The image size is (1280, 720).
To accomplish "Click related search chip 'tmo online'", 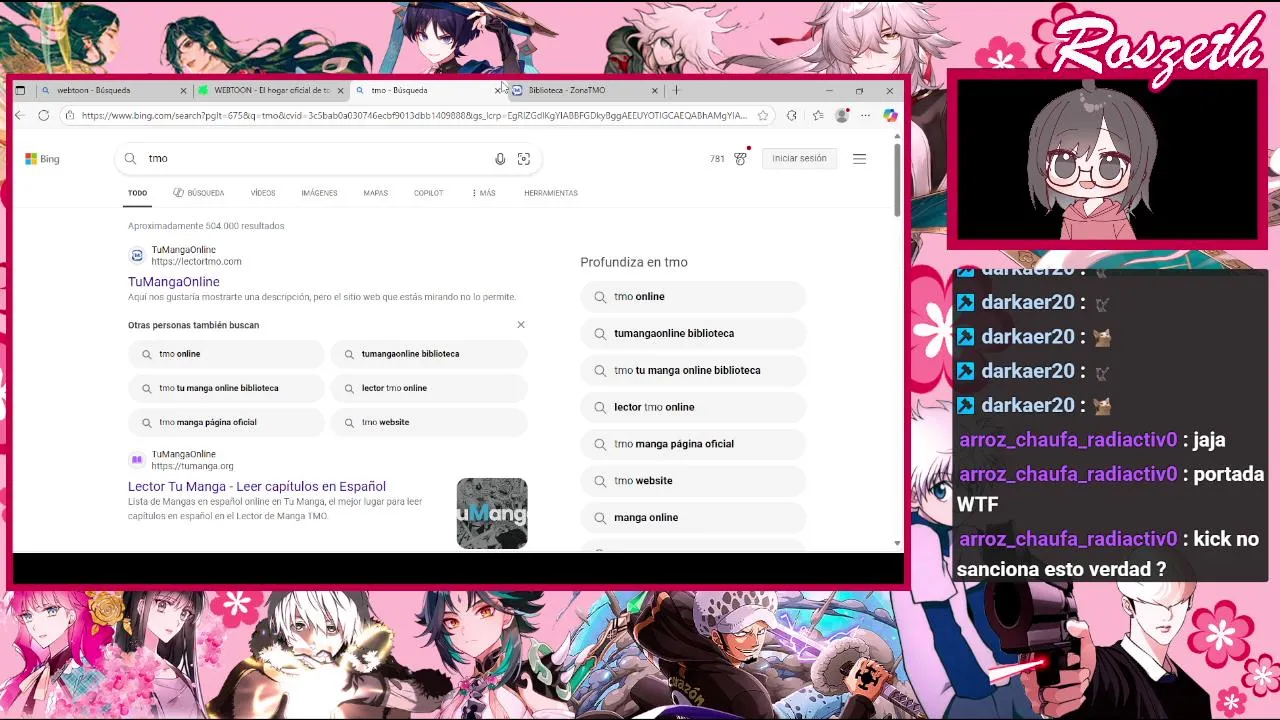I will (x=226, y=354).
